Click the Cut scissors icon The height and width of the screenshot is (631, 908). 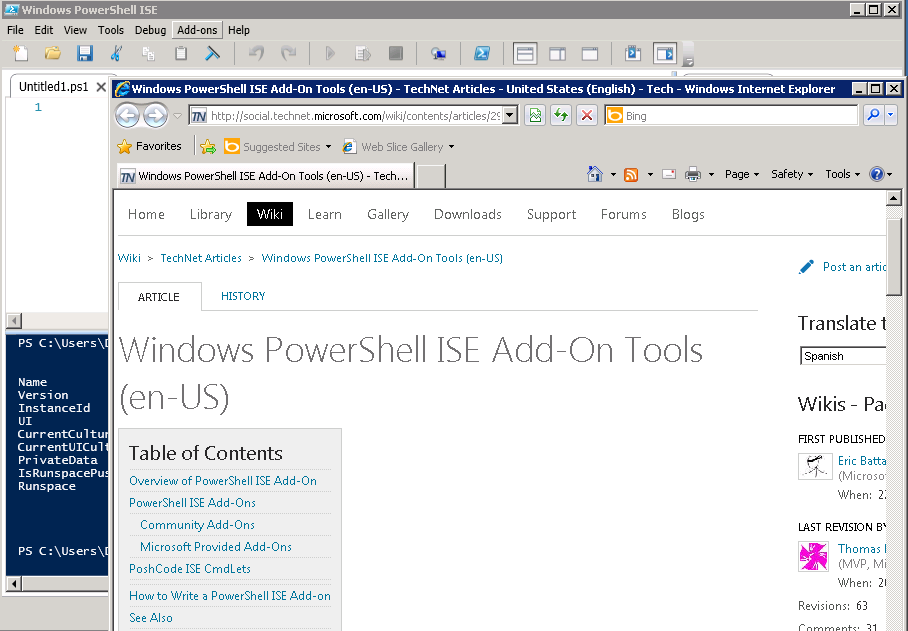(117, 53)
